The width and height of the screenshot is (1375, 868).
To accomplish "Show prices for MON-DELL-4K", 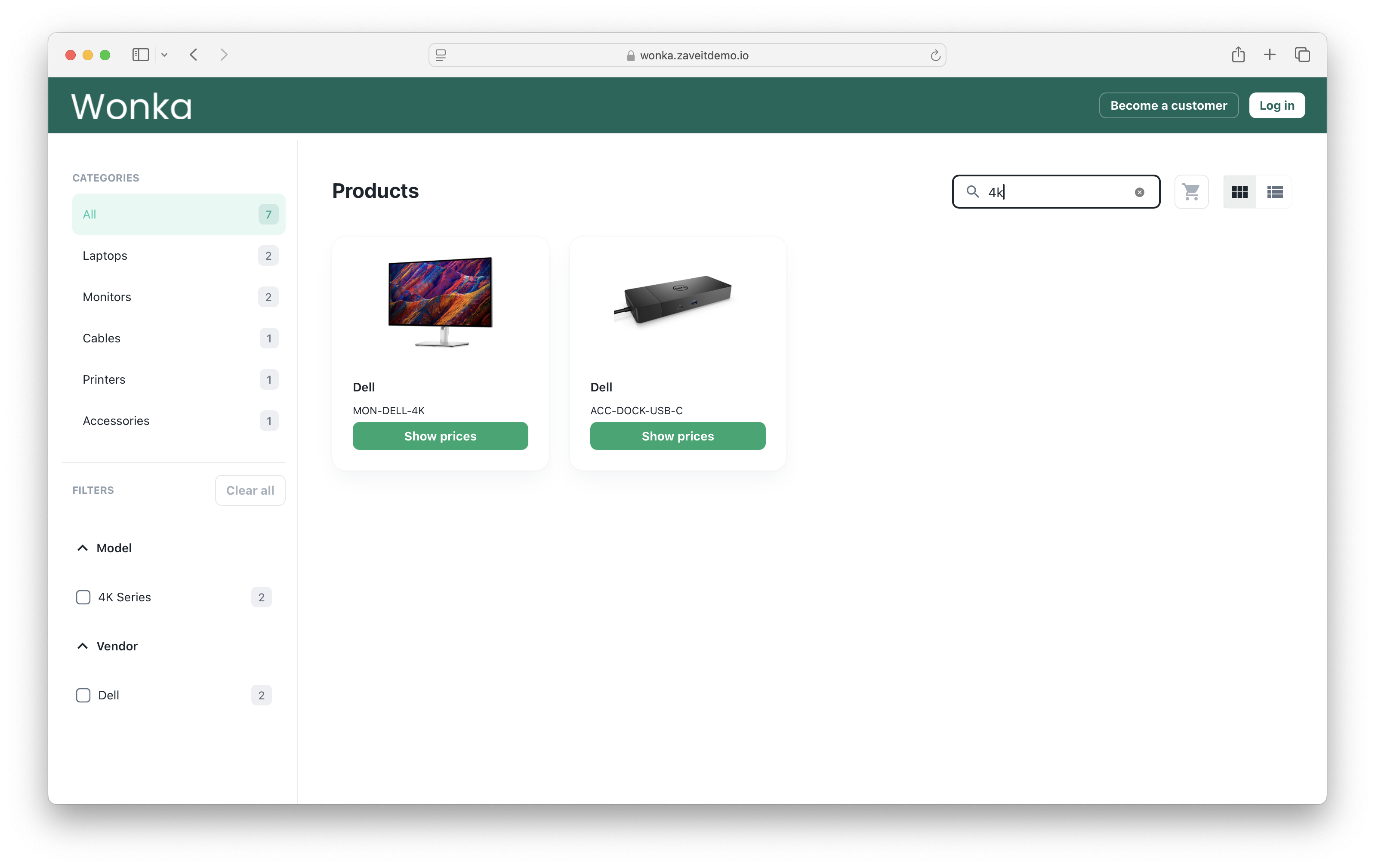I will pos(440,435).
